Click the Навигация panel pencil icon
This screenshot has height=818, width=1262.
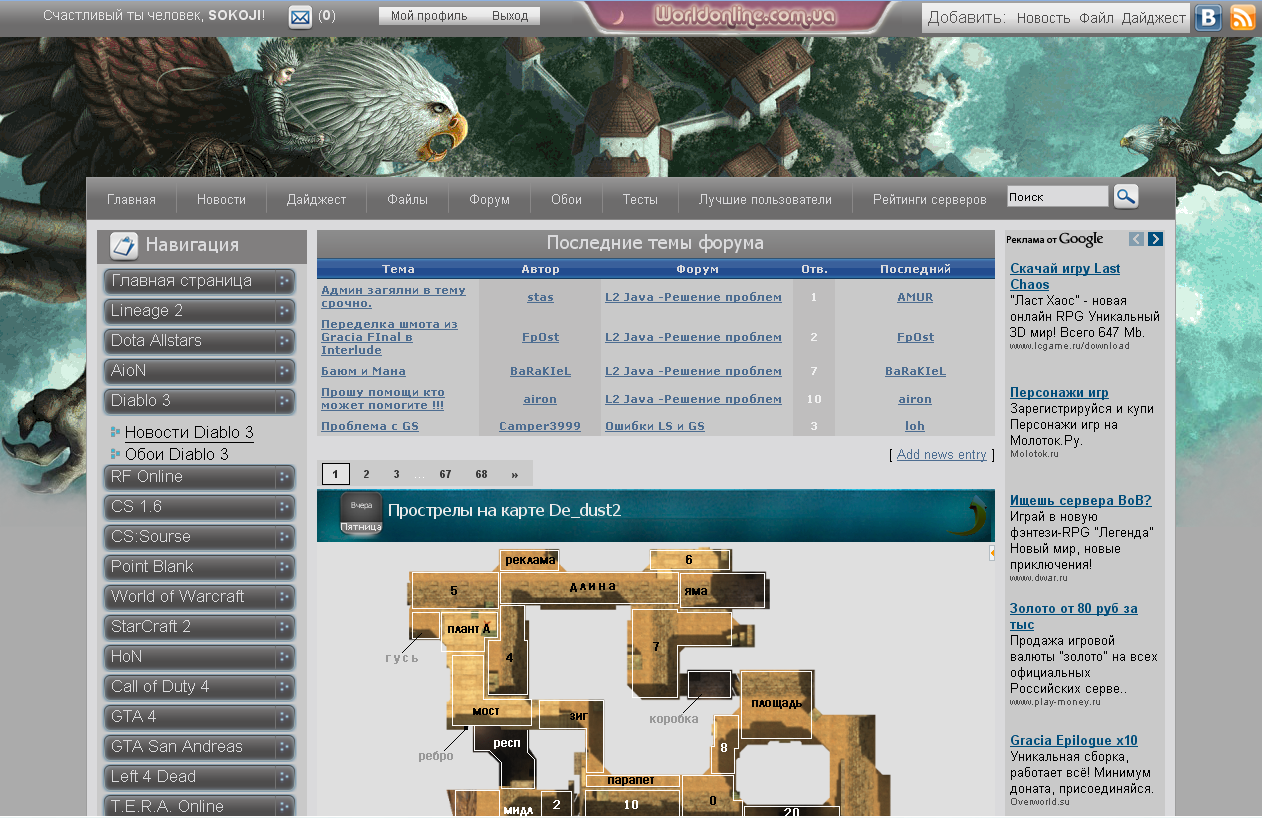click(x=124, y=245)
